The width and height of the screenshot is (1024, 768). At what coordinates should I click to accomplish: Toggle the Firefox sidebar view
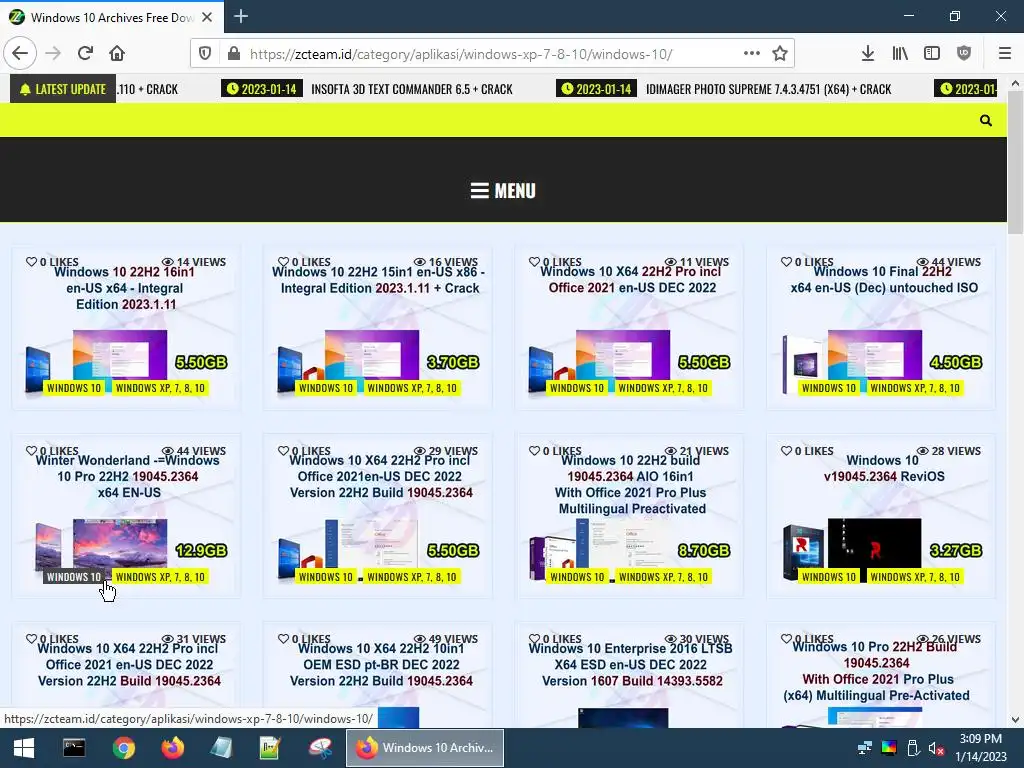932,54
